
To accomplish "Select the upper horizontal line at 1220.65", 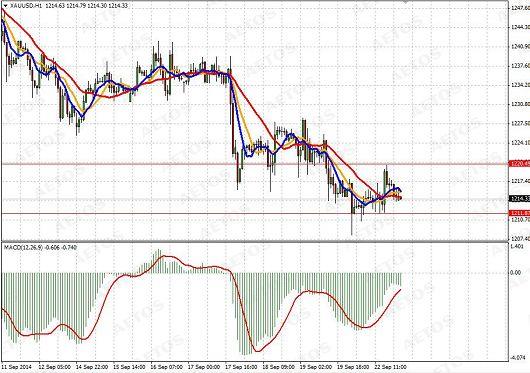I will (255, 164).
